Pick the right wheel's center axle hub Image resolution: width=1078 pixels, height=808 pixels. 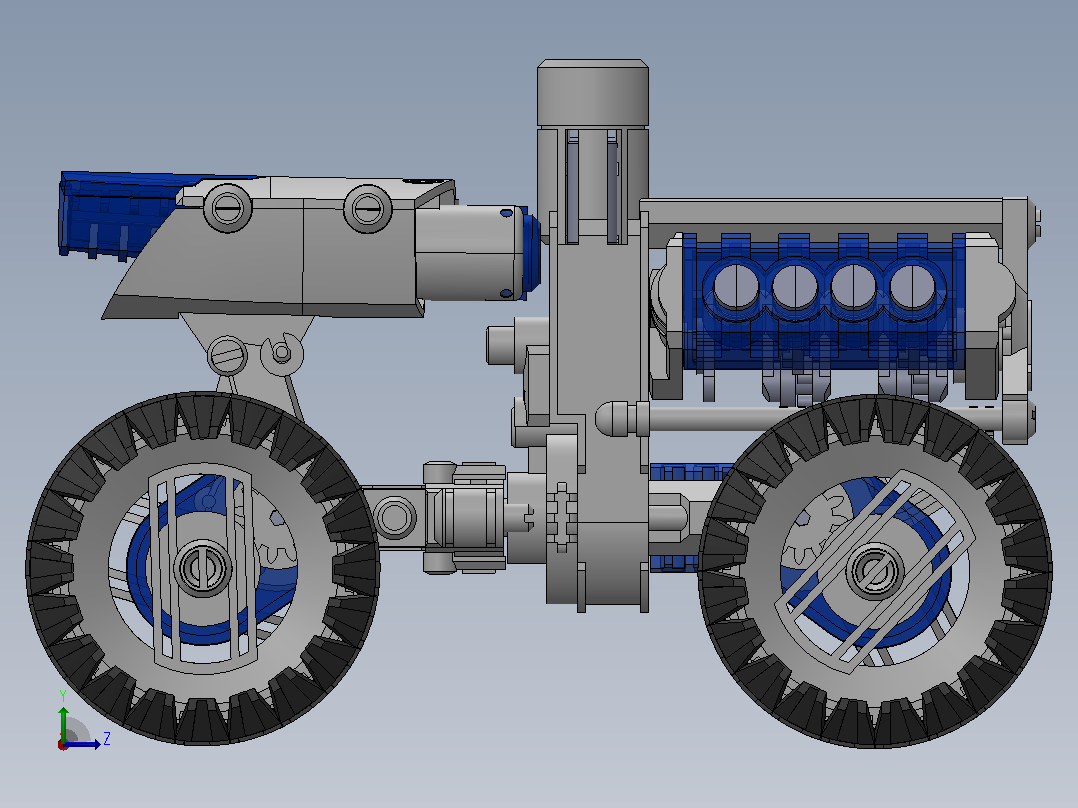click(x=874, y=571)
